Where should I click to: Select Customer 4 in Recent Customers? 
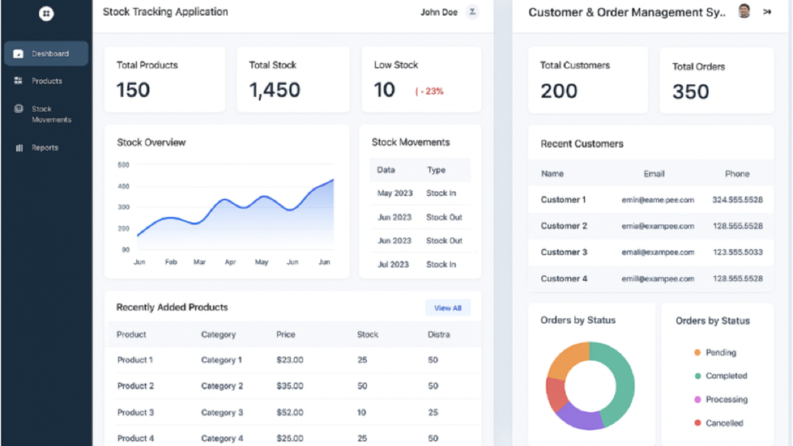(651, 279)
